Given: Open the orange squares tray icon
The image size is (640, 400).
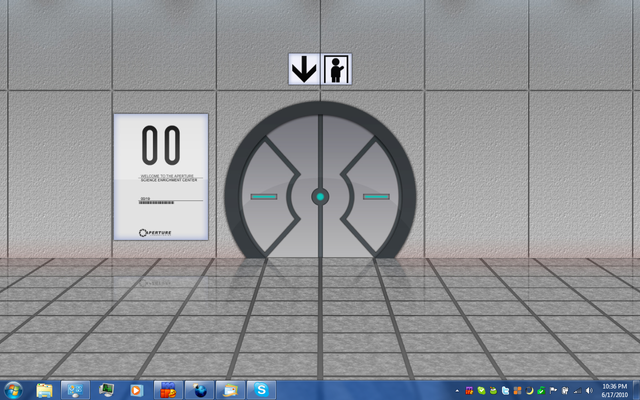Looking at the screenshot, I should [x=518, y=391].
